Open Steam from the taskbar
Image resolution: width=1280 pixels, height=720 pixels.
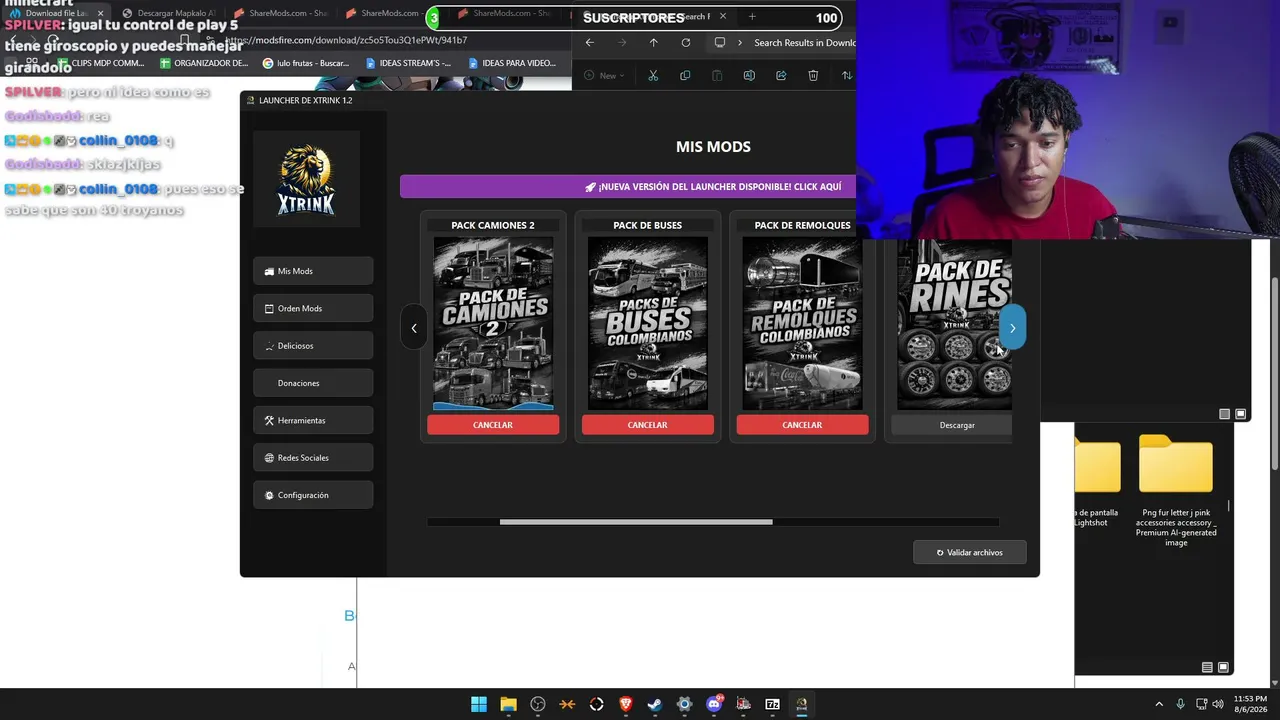(x=655, y=704)
